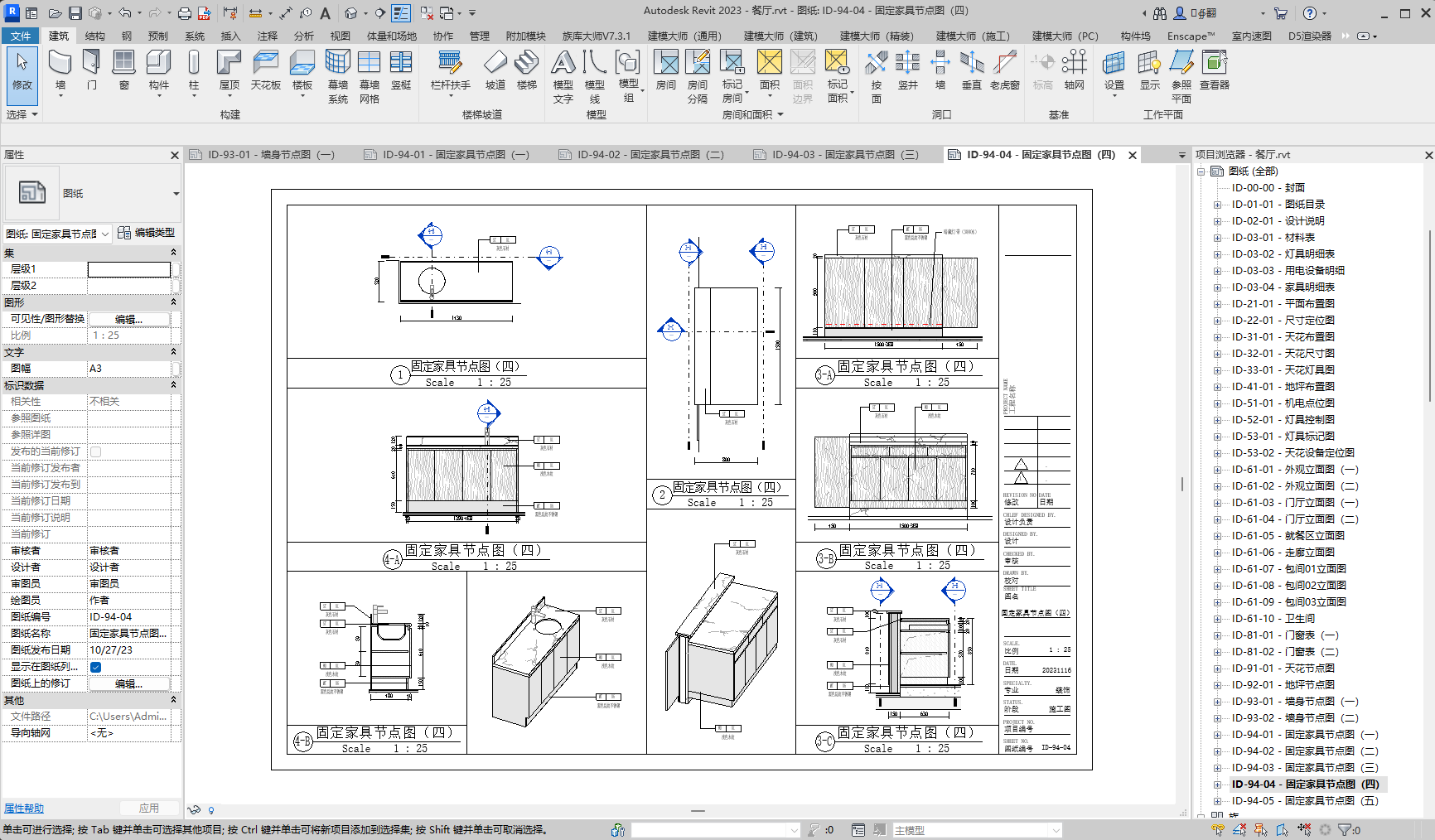Toggle the 显示在图纸列表 checkbox
Viewport: 1435px width, 840px height.
(x=95, y=667)
